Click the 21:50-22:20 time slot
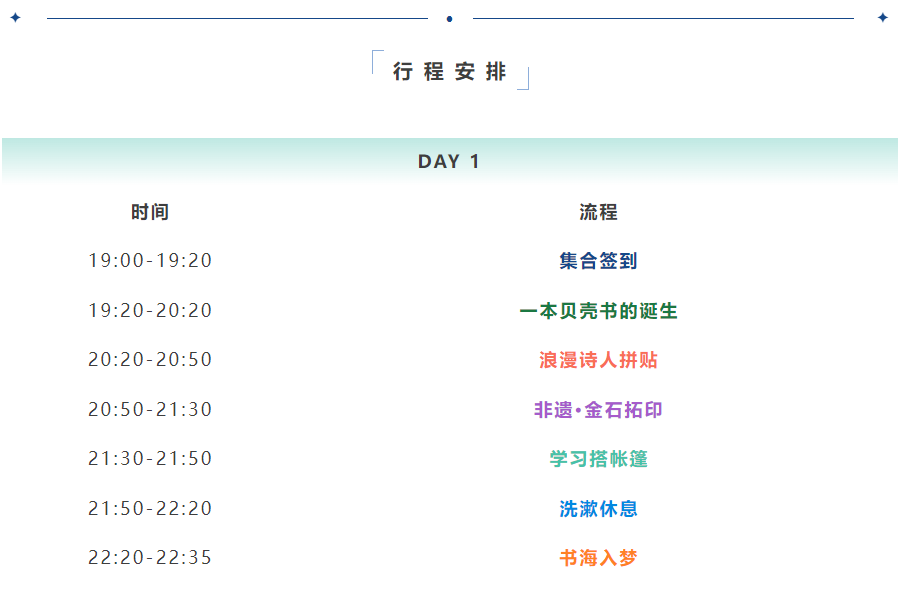This screenshot has width=904, height=589. tap(150, 509)
